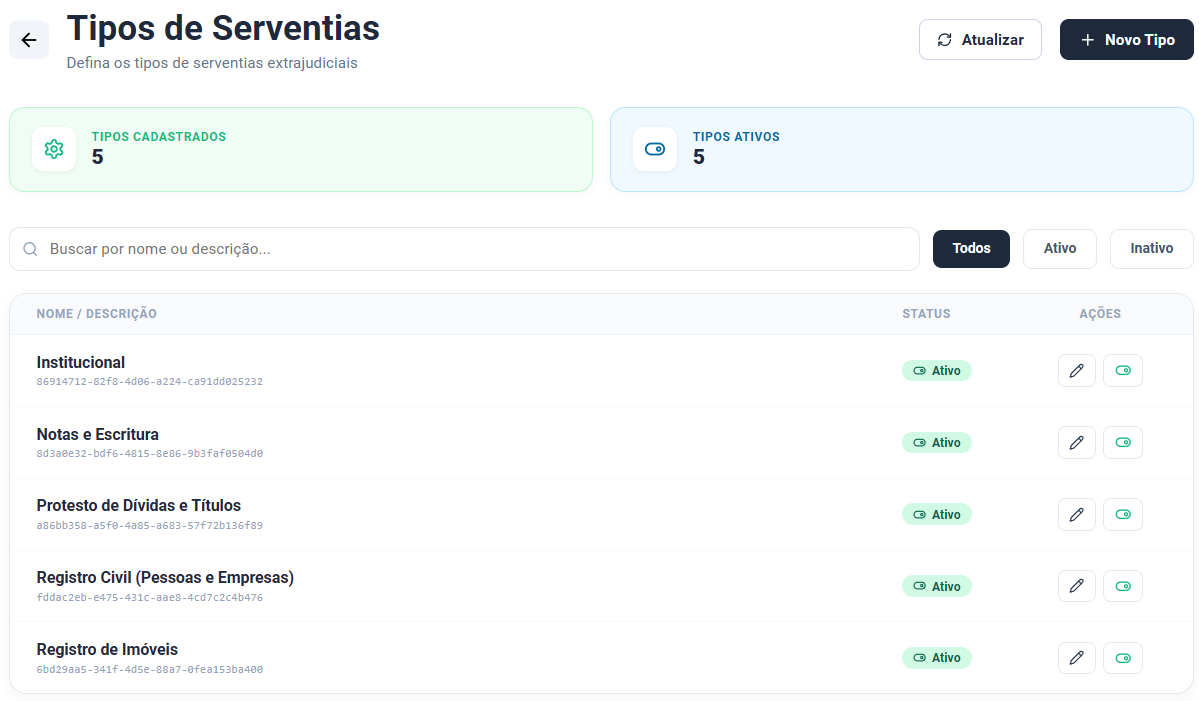Click the gear icon in Tipos Cadastrados card
The height and width of the screenshot is (701, 1199).
click(x=54, y=149)
